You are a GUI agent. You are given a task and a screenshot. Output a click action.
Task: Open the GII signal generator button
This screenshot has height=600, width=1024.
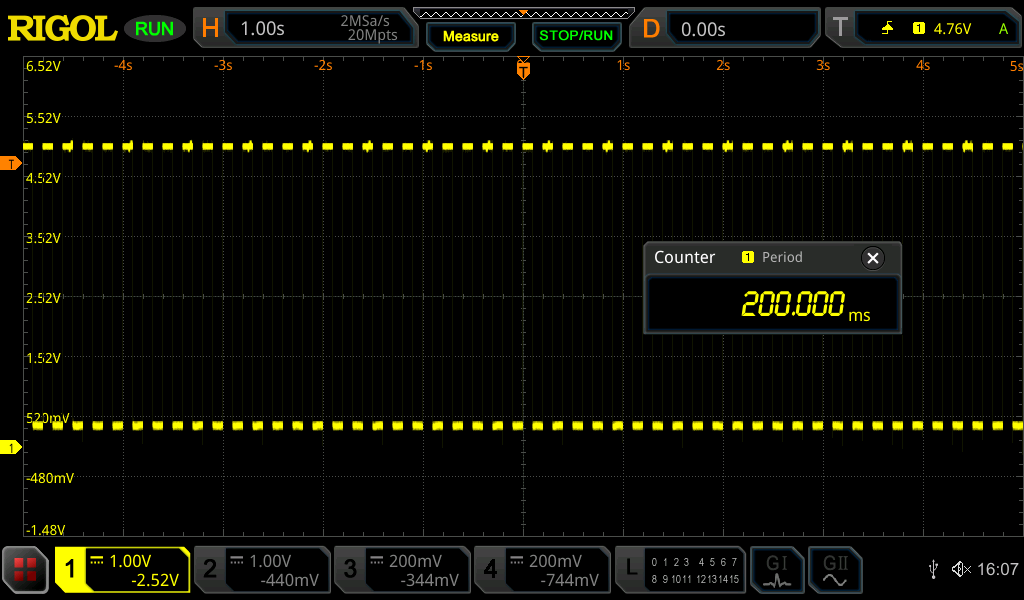coord(835,570)
